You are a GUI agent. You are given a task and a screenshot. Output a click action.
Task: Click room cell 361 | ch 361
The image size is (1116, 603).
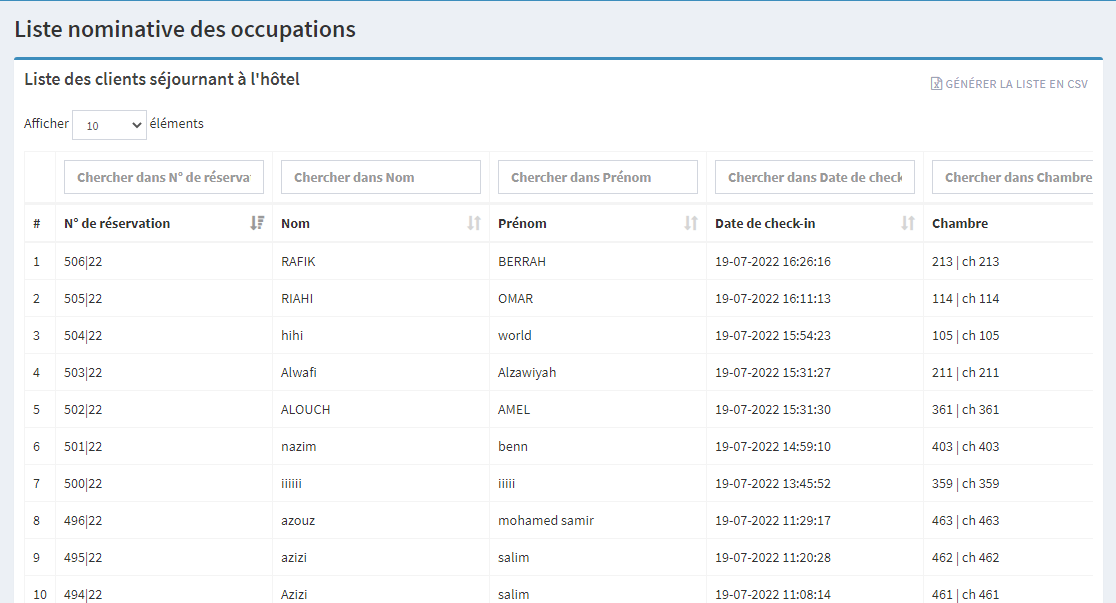(965, 410)
